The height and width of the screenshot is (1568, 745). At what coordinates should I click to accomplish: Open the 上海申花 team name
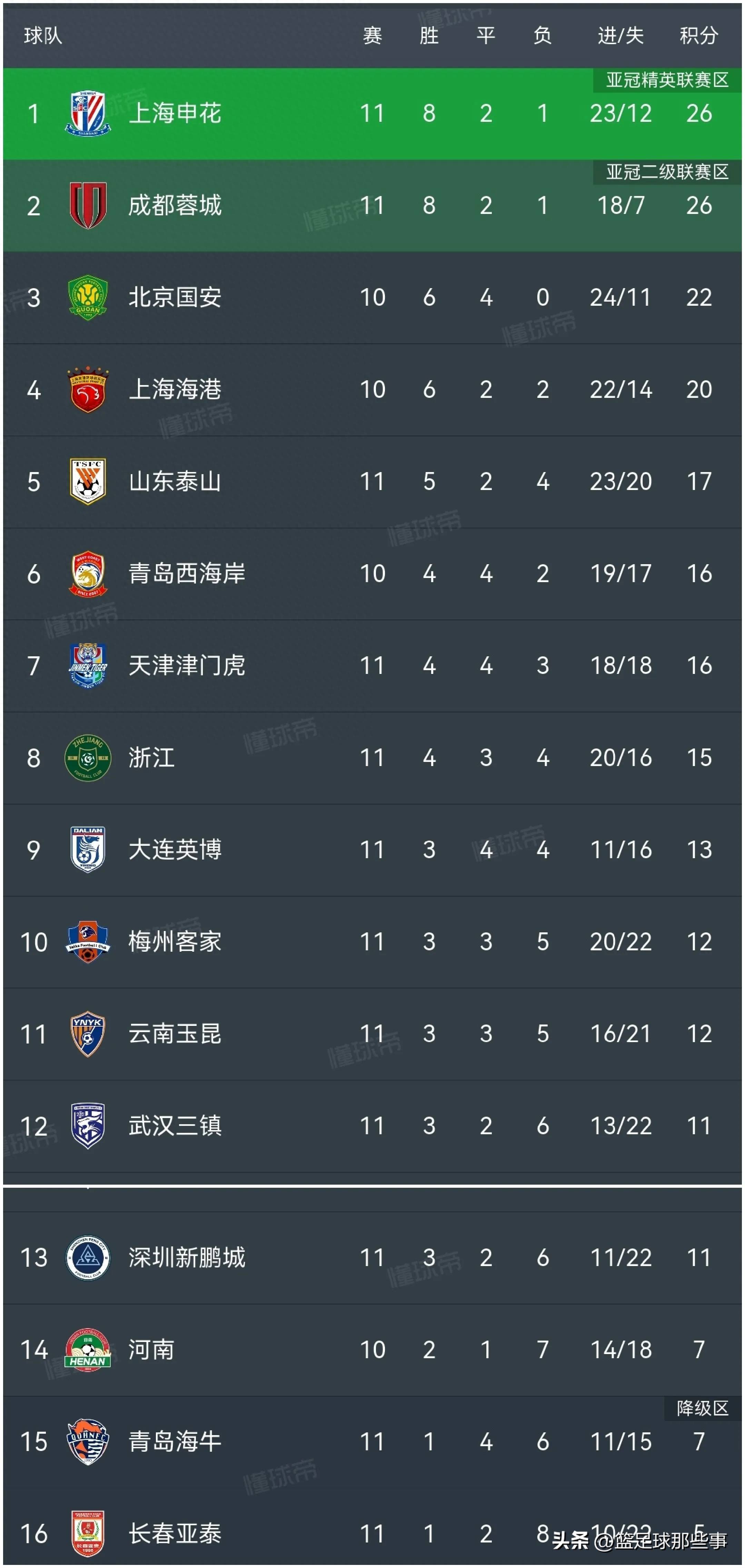point(175,113)
